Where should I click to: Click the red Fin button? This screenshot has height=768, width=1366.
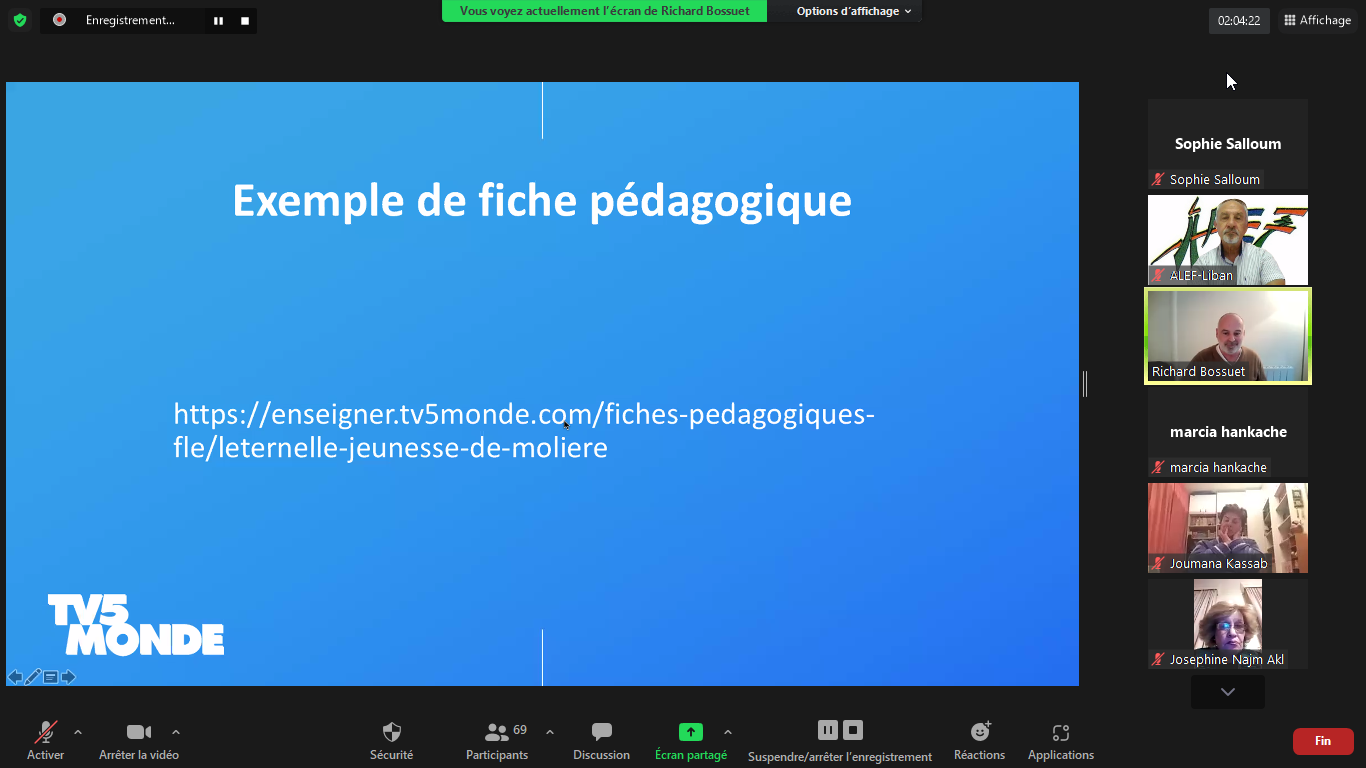[x=1323, y=741]
